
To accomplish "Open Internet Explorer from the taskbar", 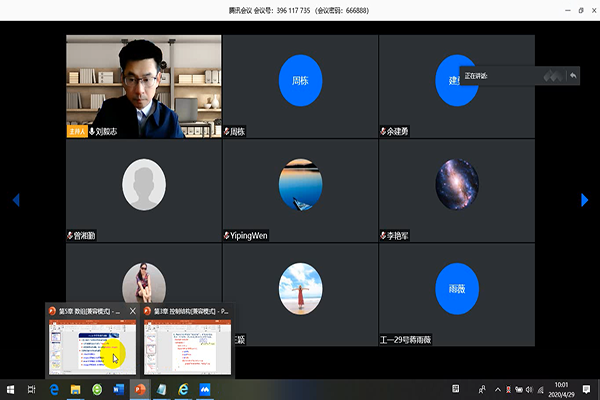I will (183, 389).
